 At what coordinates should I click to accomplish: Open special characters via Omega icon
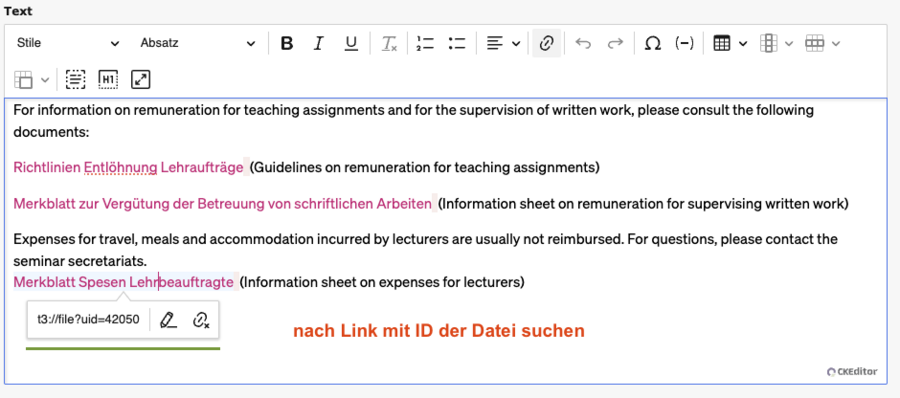coord(652,43)
